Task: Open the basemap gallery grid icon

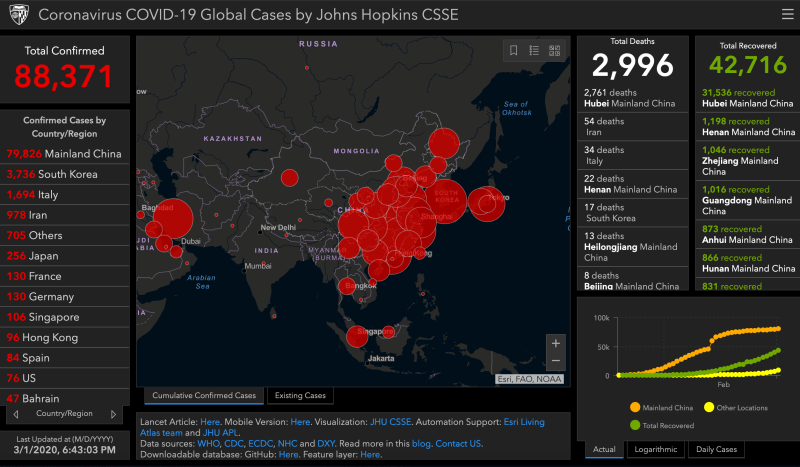Action: [x=554, y=50]
